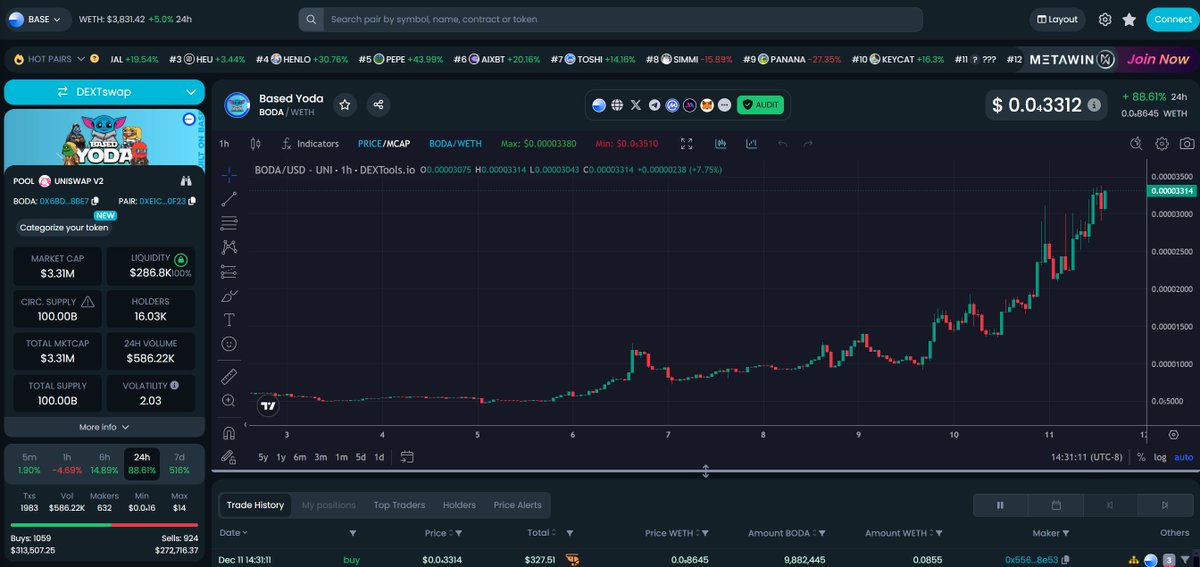Open the My positions tab
1200x567 pixels.
329,505
